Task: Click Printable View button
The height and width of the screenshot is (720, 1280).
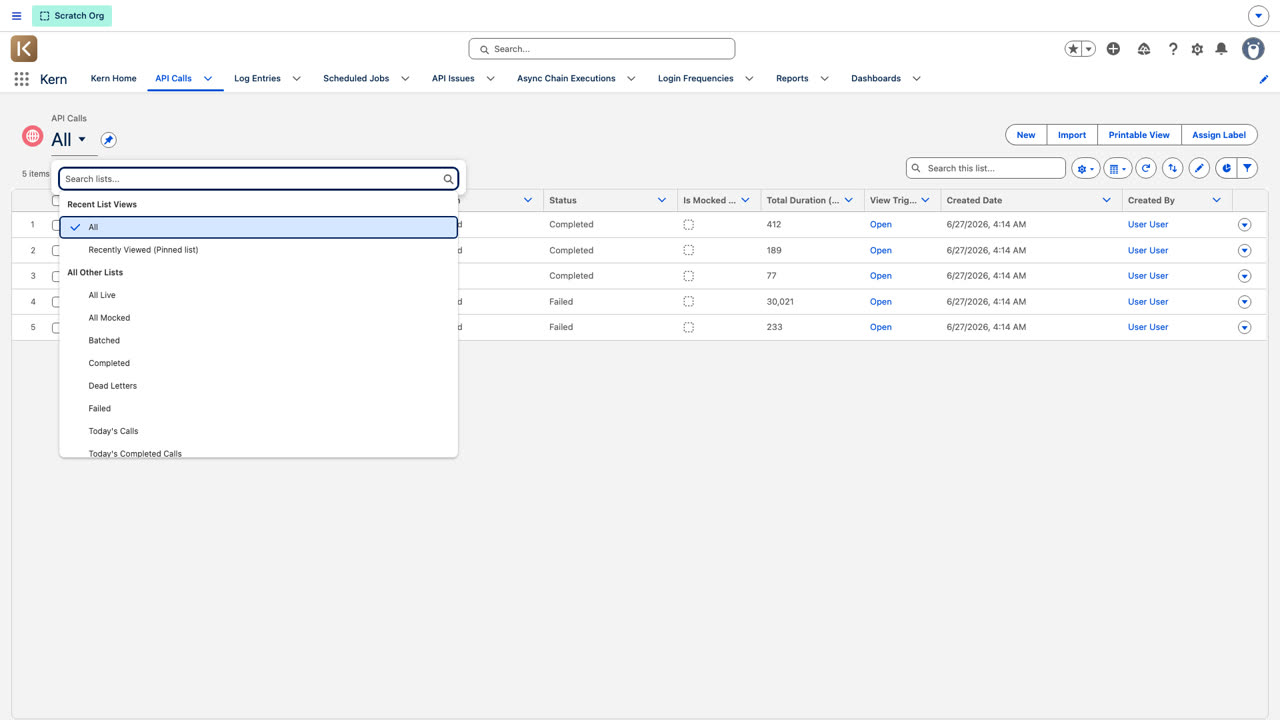Action: 1139,135
